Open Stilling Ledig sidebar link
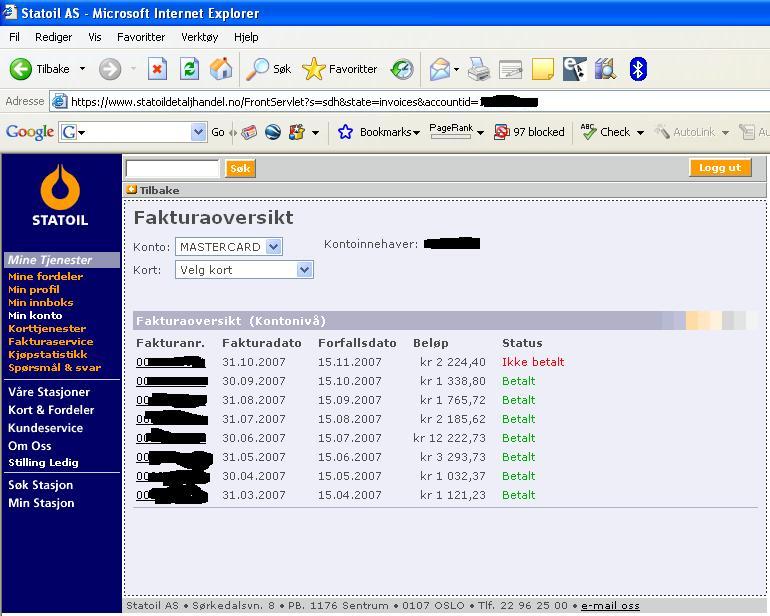Image resolution: width=770 pixels, height=616 pixels. [x=43, y=462]
